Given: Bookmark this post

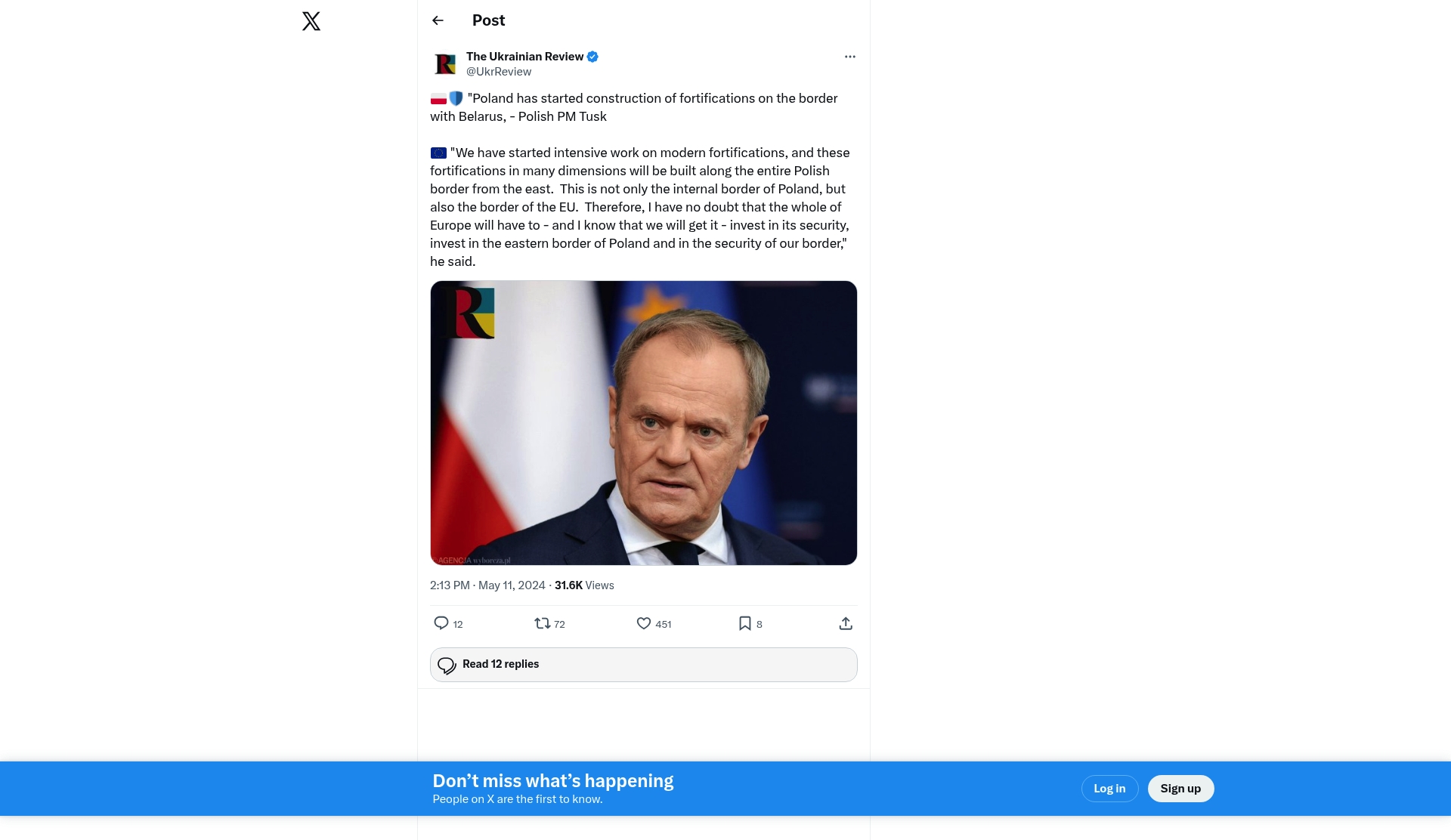Looking at the screenshot, I should coord(745,623).
